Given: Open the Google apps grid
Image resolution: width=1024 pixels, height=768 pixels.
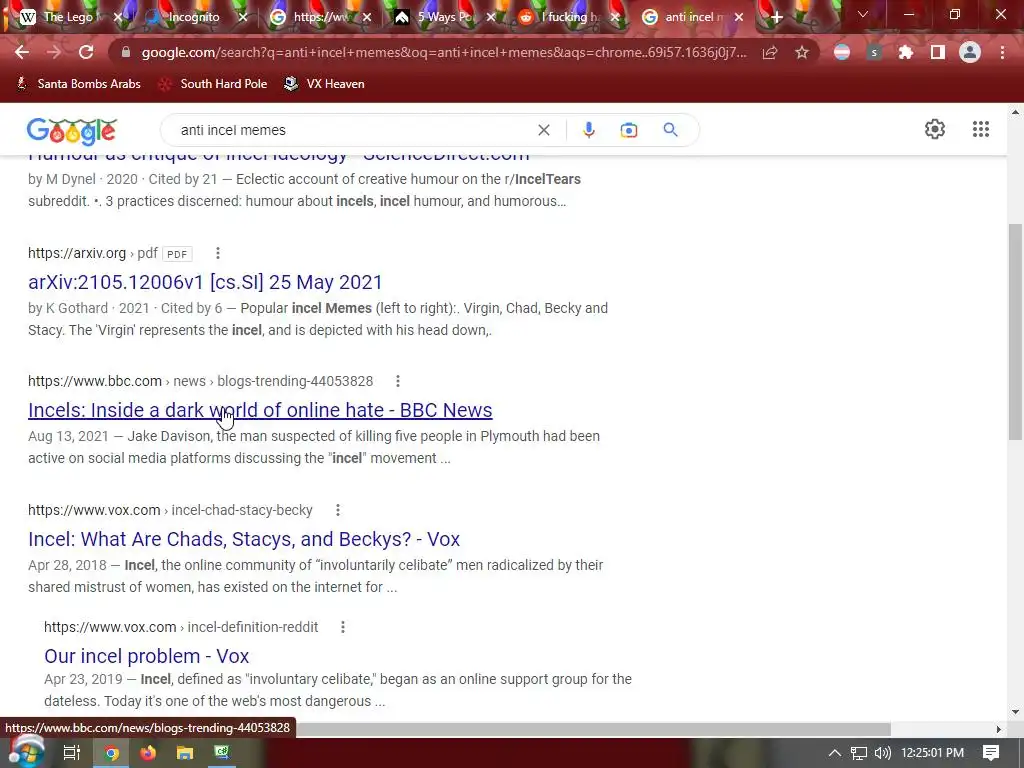Looking at the screenshot, I should 981,129.
